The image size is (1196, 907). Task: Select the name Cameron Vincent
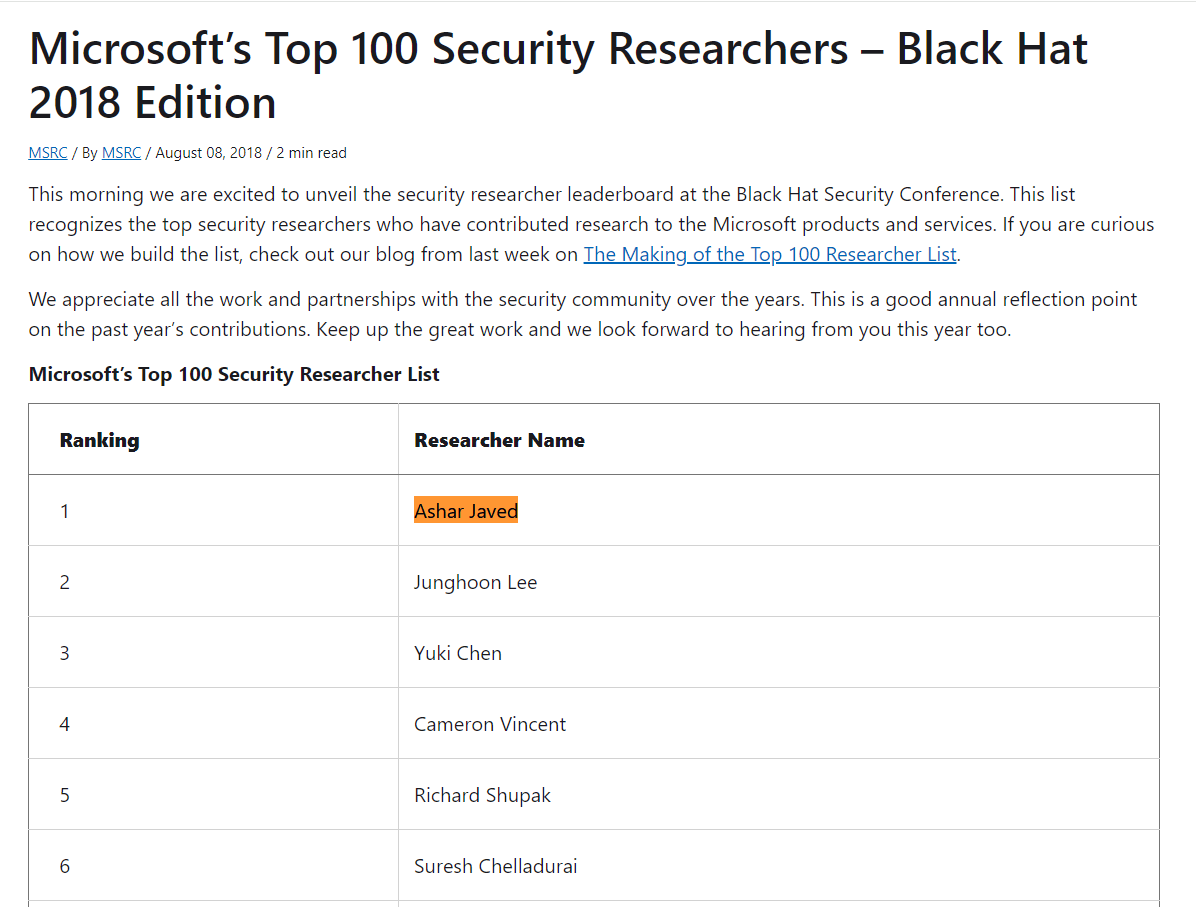[x=490, y=724]
